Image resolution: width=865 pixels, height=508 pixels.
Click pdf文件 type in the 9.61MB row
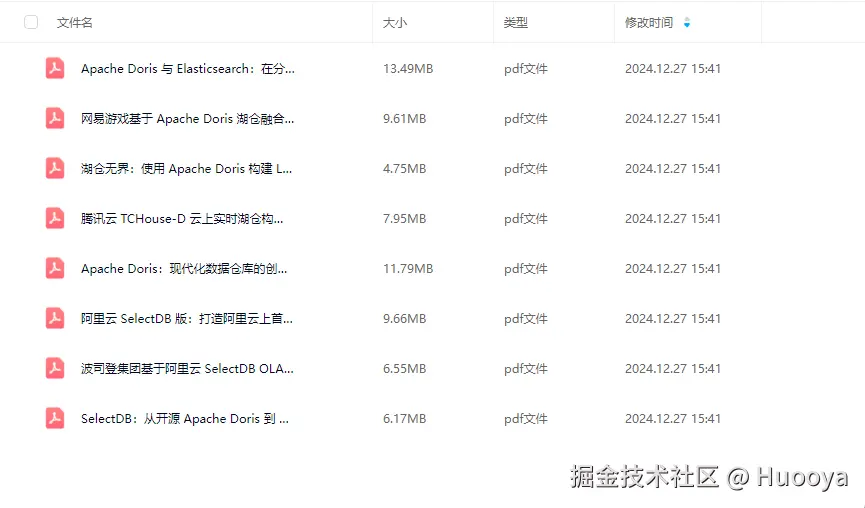pyautogui.click(x=526, y=119)
